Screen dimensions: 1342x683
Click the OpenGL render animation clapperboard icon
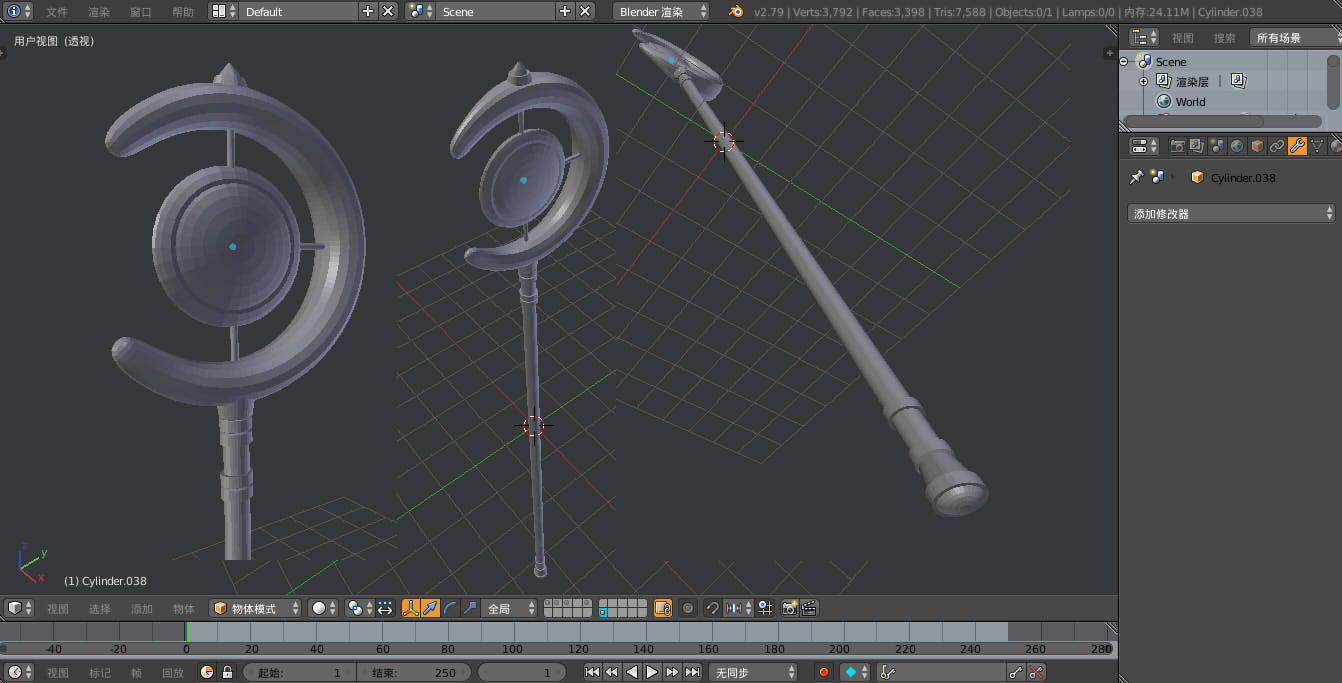pyautogui.click(x=809, y=608)
